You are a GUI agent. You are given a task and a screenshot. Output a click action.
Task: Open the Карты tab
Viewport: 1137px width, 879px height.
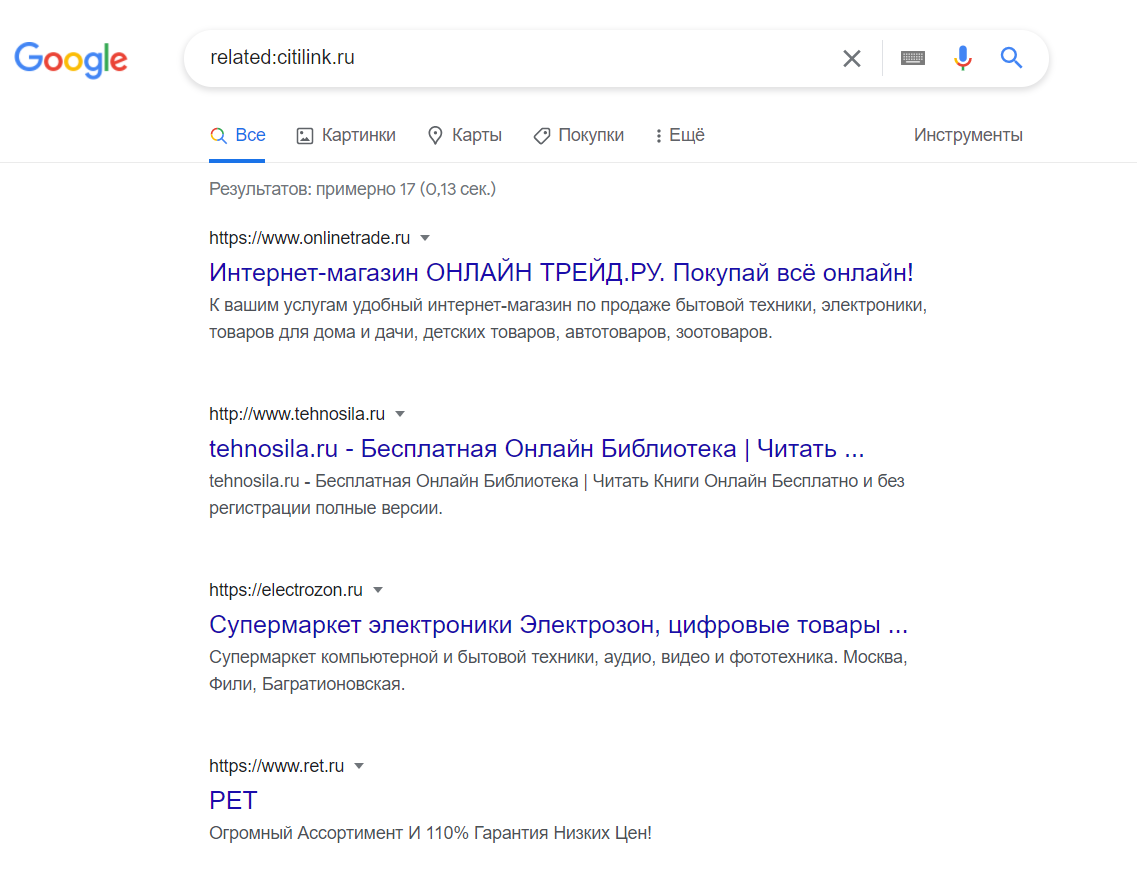point(465,135)
